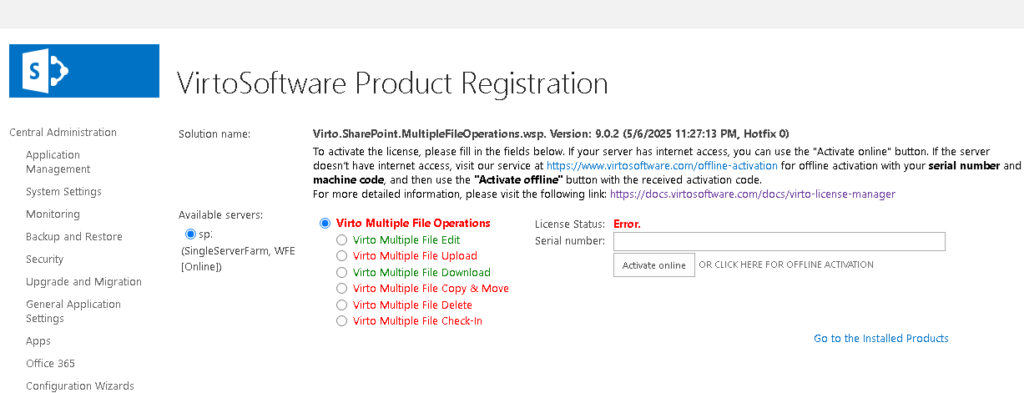Viewport: 1024px width, 393px height.
Task: Open the virto-license-manager docs link
Action: [752, 194]
